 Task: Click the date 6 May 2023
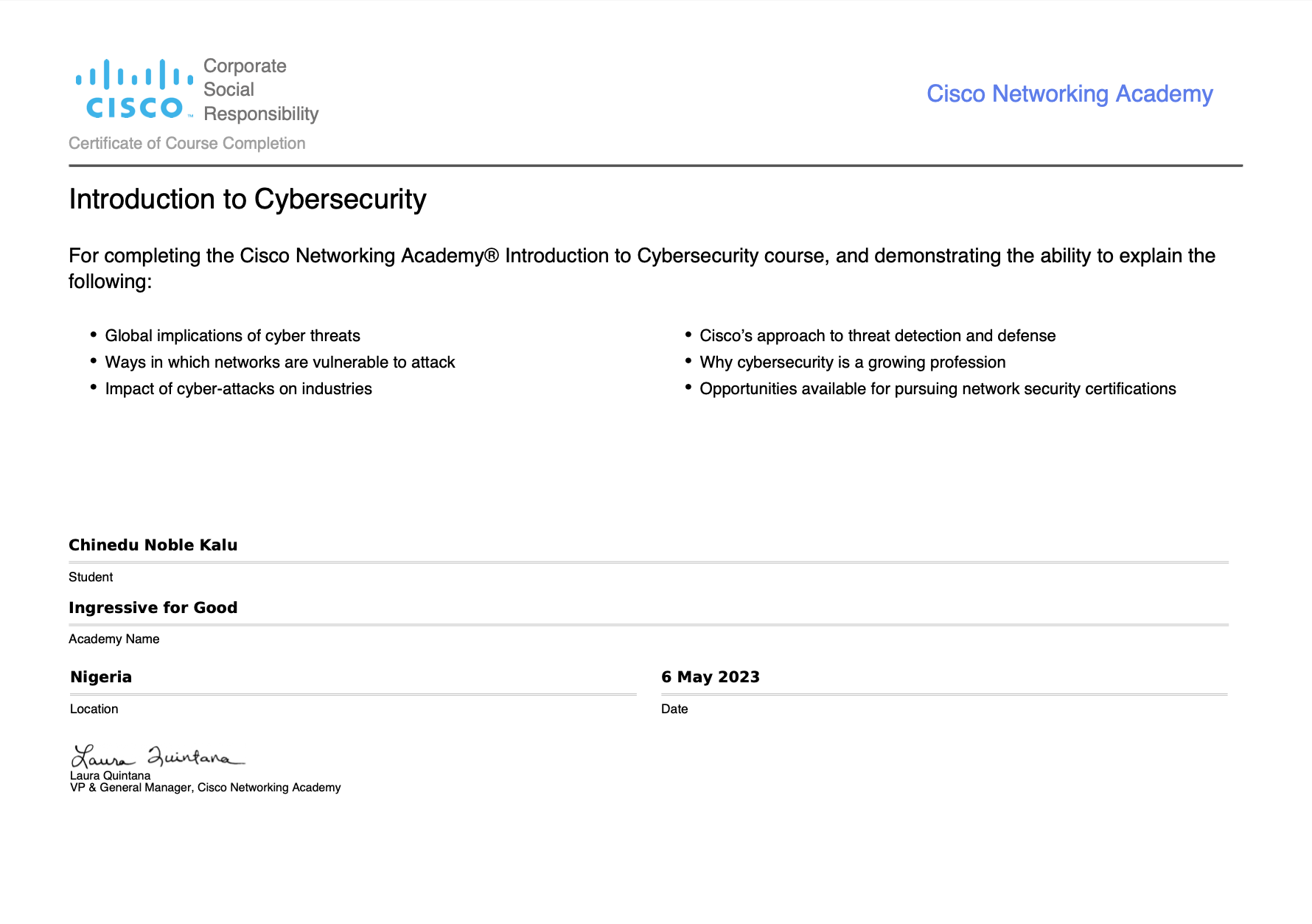pos(710,677)
